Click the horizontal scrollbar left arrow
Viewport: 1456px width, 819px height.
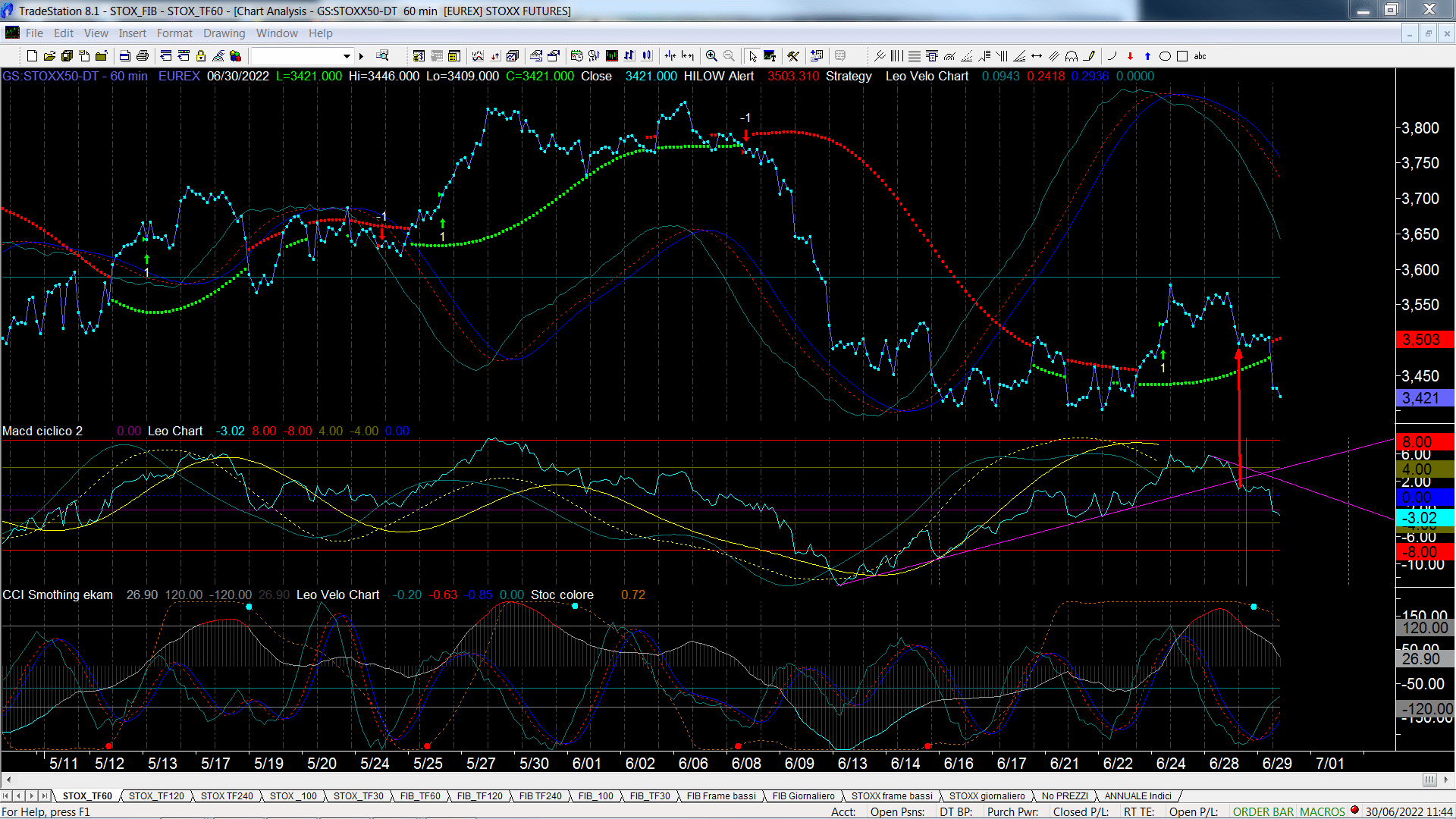point(8,780)
